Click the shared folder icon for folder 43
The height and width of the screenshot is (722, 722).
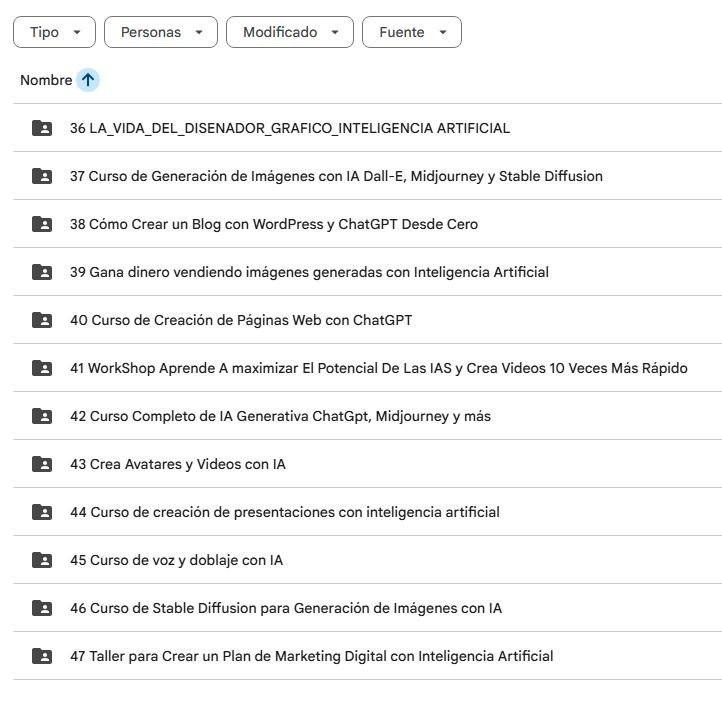point(42,464)
